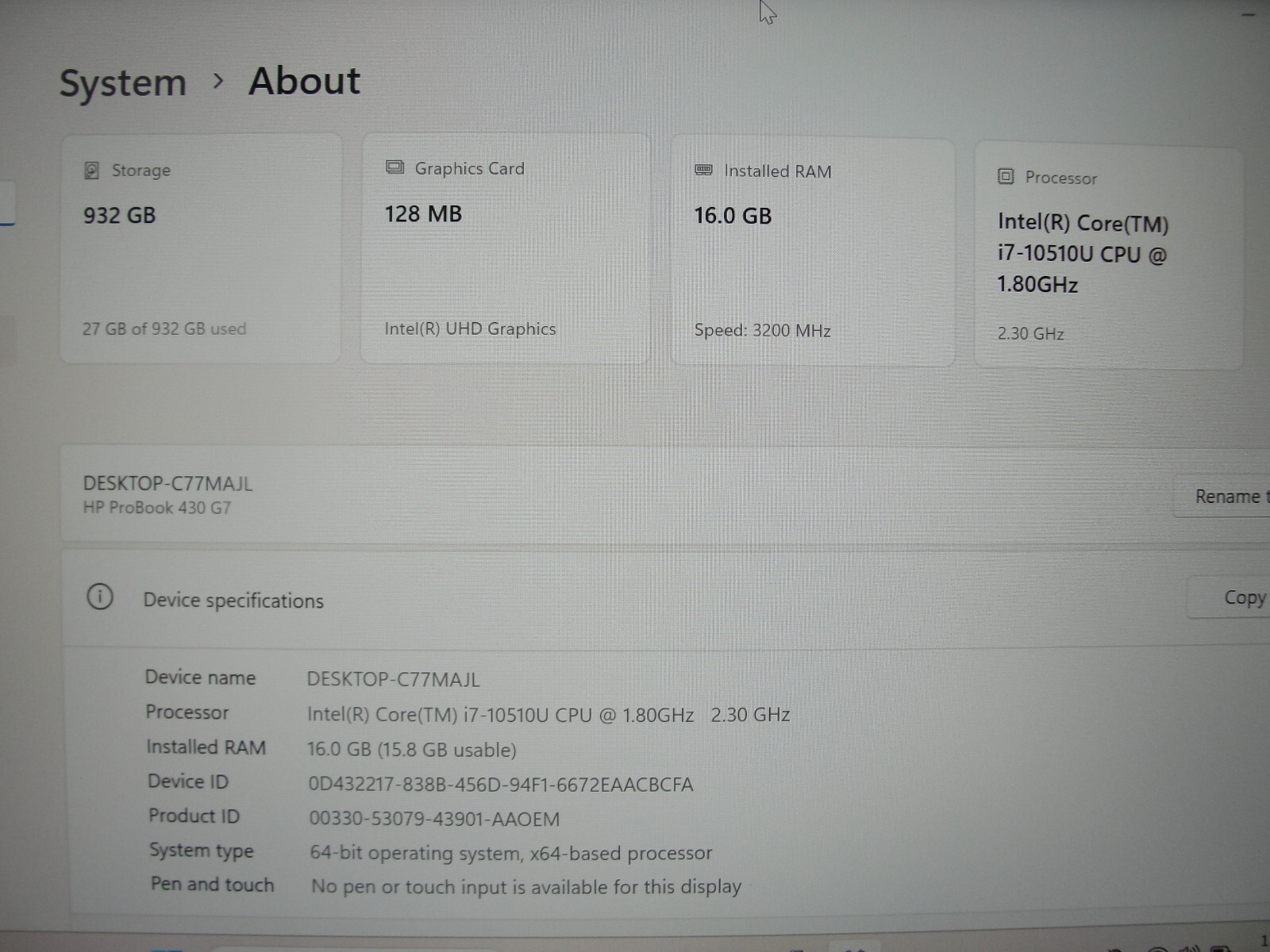Minimize the Settings window
Screen dimensions: 1270x952
pos(1248,14)
